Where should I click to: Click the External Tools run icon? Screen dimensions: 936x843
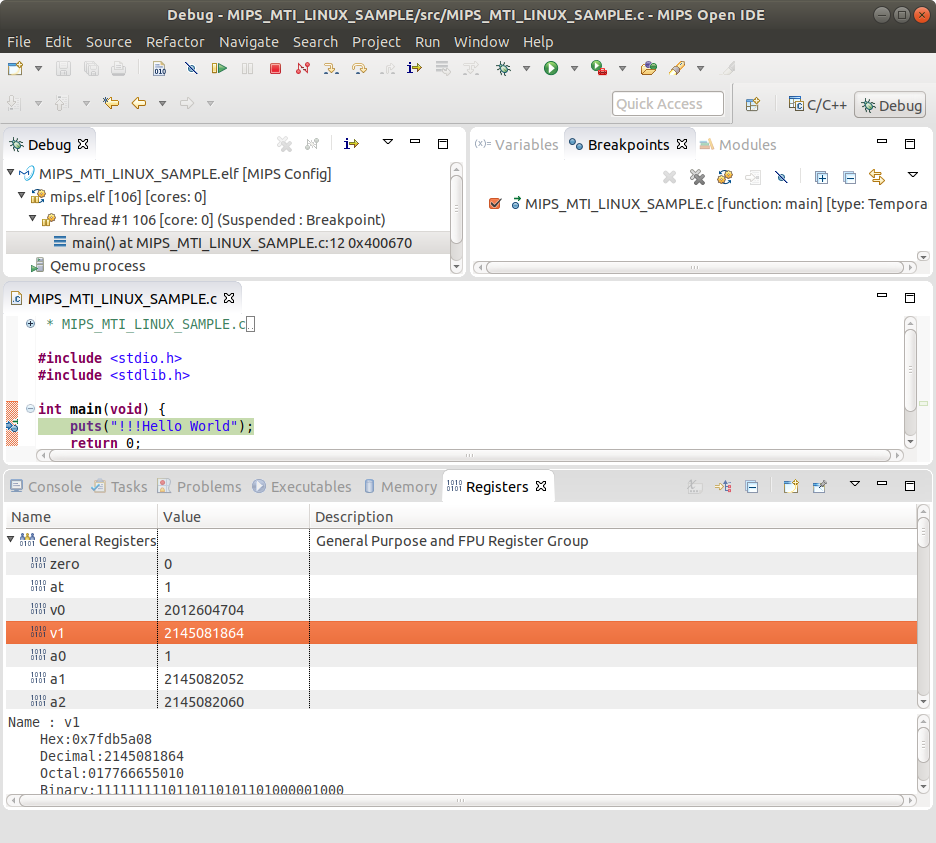[x=598, y=69]
